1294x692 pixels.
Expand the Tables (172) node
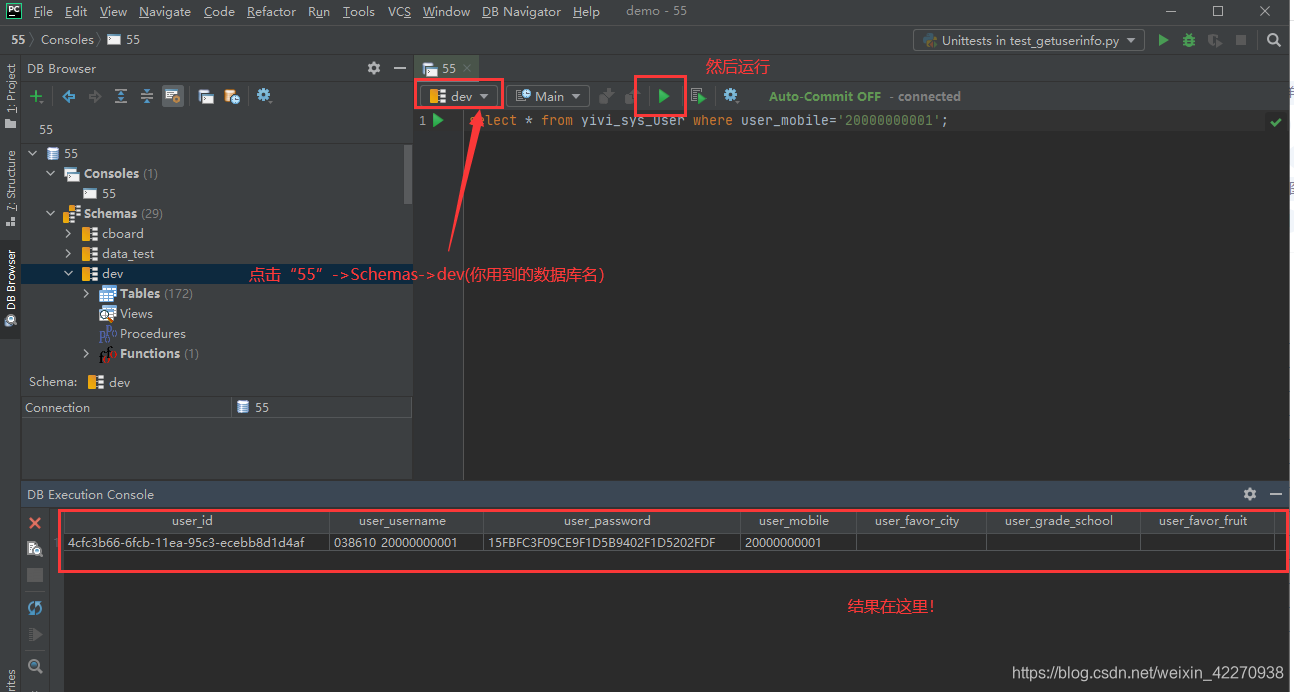[x=87, y=293]
